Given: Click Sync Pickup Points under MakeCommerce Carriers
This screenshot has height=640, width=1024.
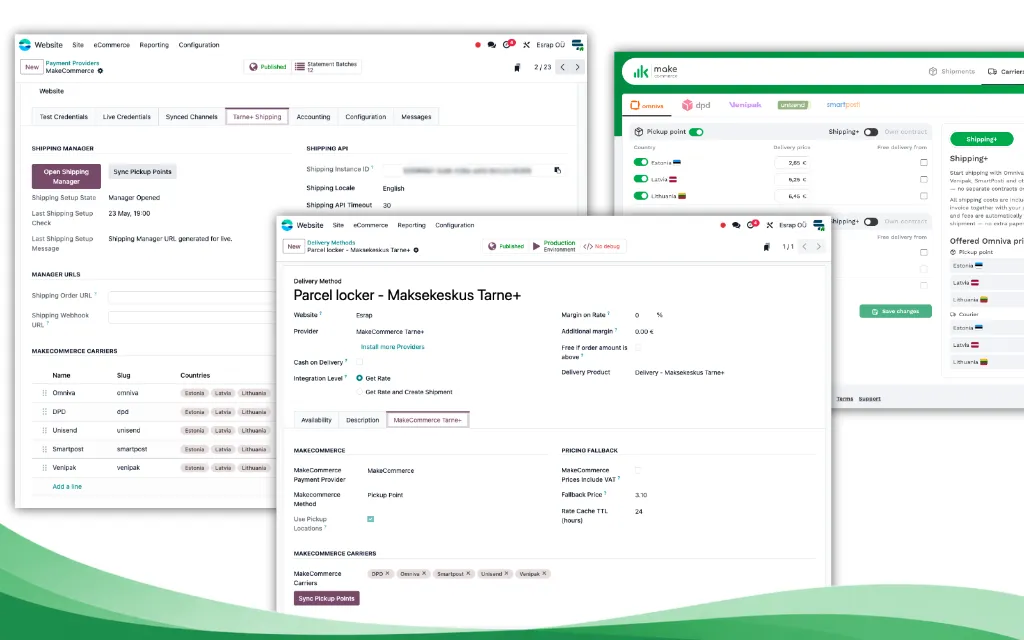Looking at the screenshot, I should tap(327, 598).
